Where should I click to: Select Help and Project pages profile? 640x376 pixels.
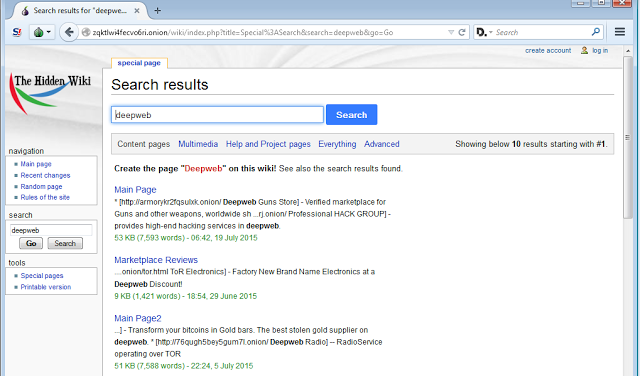tap(268, 144)
